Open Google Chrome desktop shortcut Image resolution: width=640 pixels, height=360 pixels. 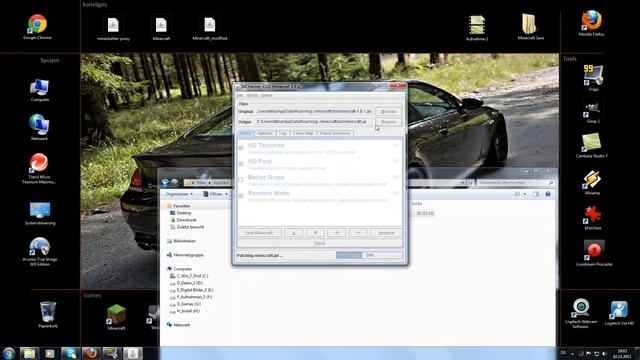(x=37, y=27)
